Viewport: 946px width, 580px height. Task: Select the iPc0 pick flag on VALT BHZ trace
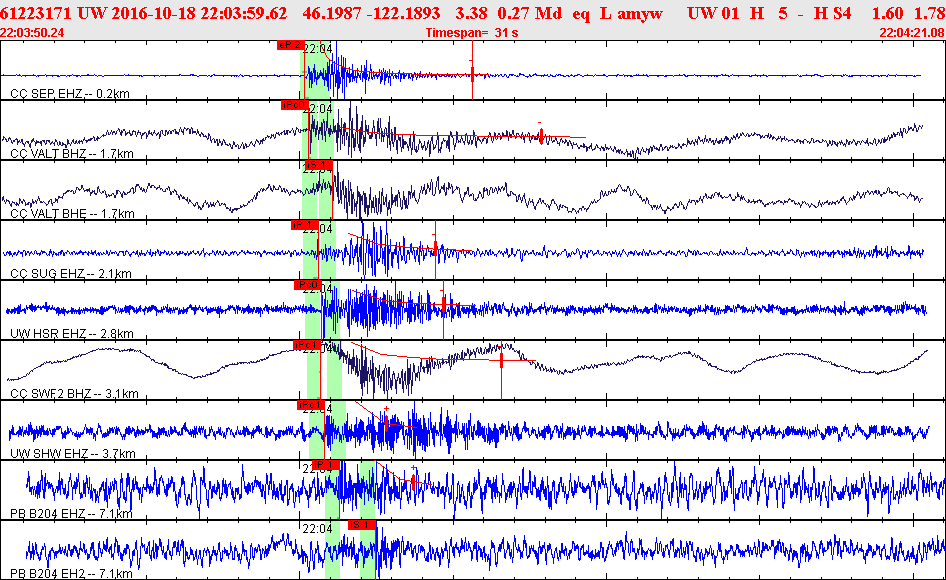pos(294,105)
